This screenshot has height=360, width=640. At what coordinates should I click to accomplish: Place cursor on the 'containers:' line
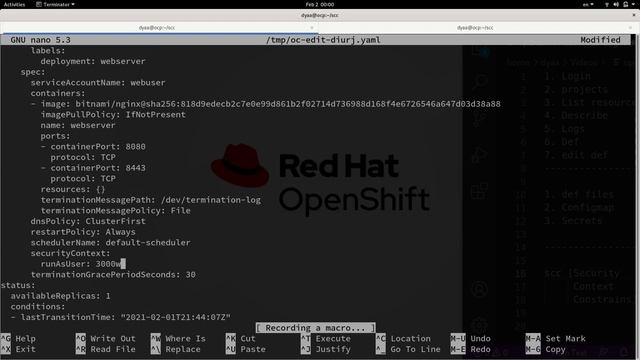58,93
